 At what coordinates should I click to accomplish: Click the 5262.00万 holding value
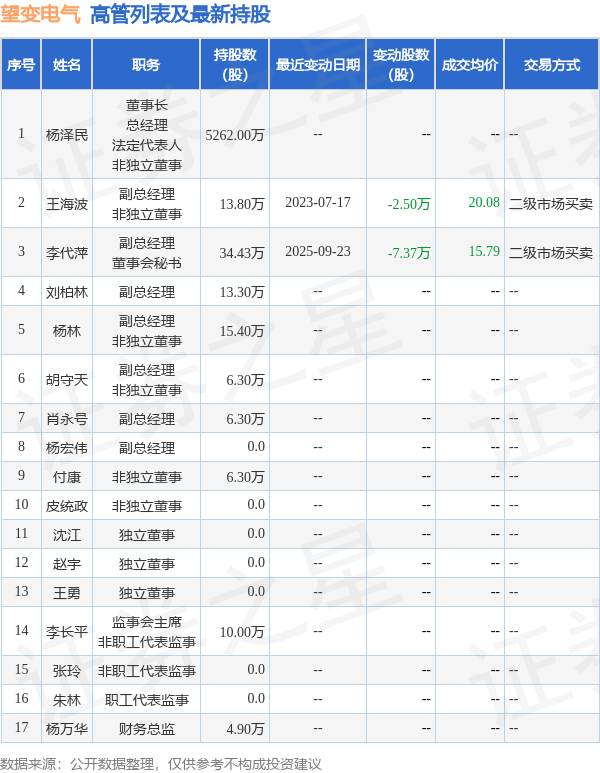[235, 135]
